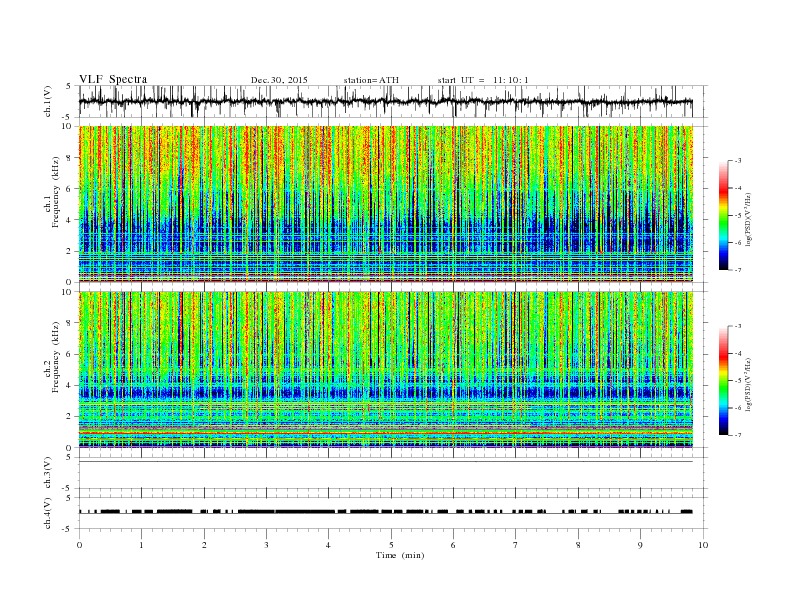Screen dimensions: 792x612
Task: Click the time axis tick label '2'
Action: click(x=204, y=545)
